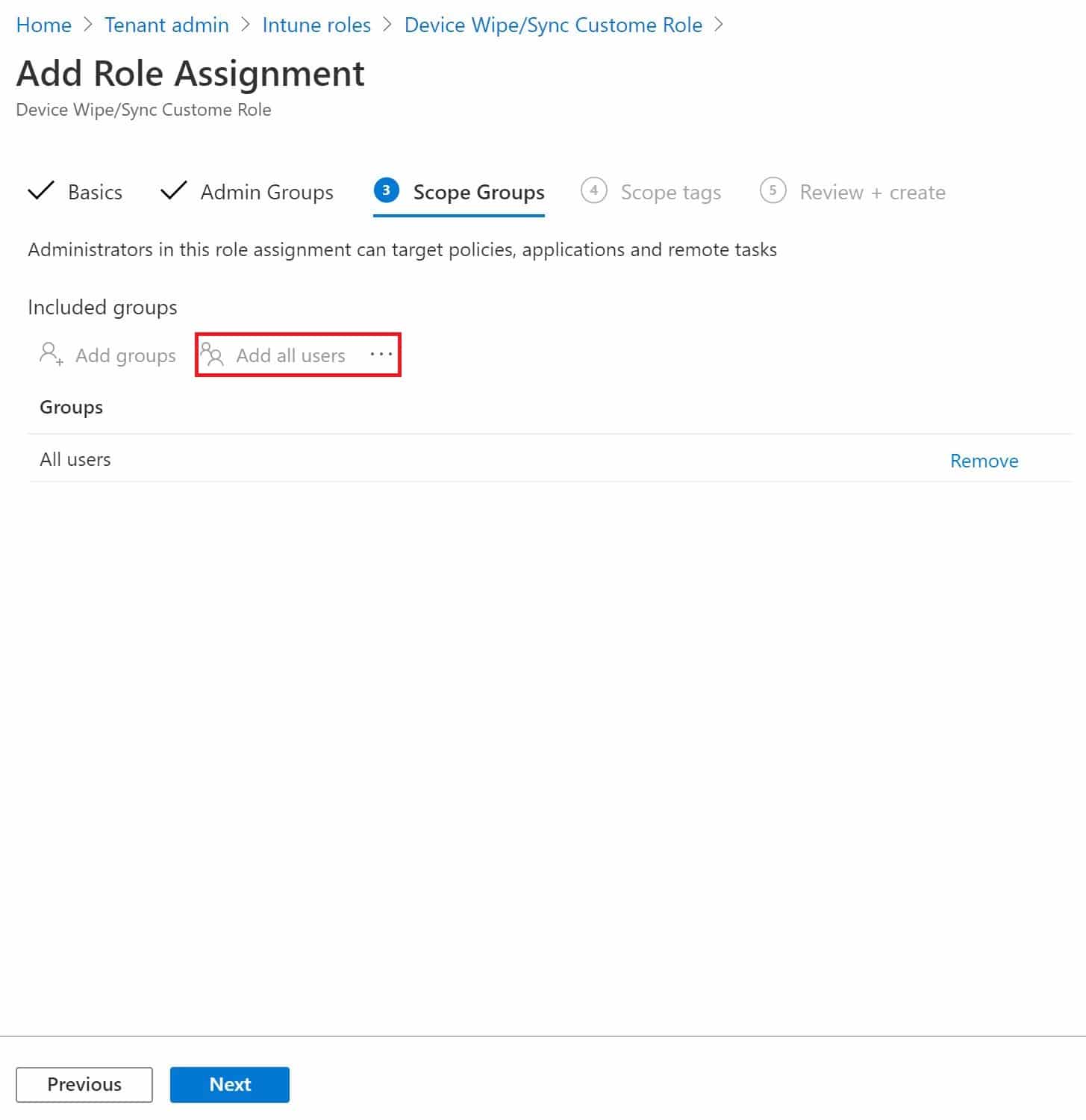Select the Add groups person icon
The width and height of the screenshot is (1086, 1120).
coord(49,355)
